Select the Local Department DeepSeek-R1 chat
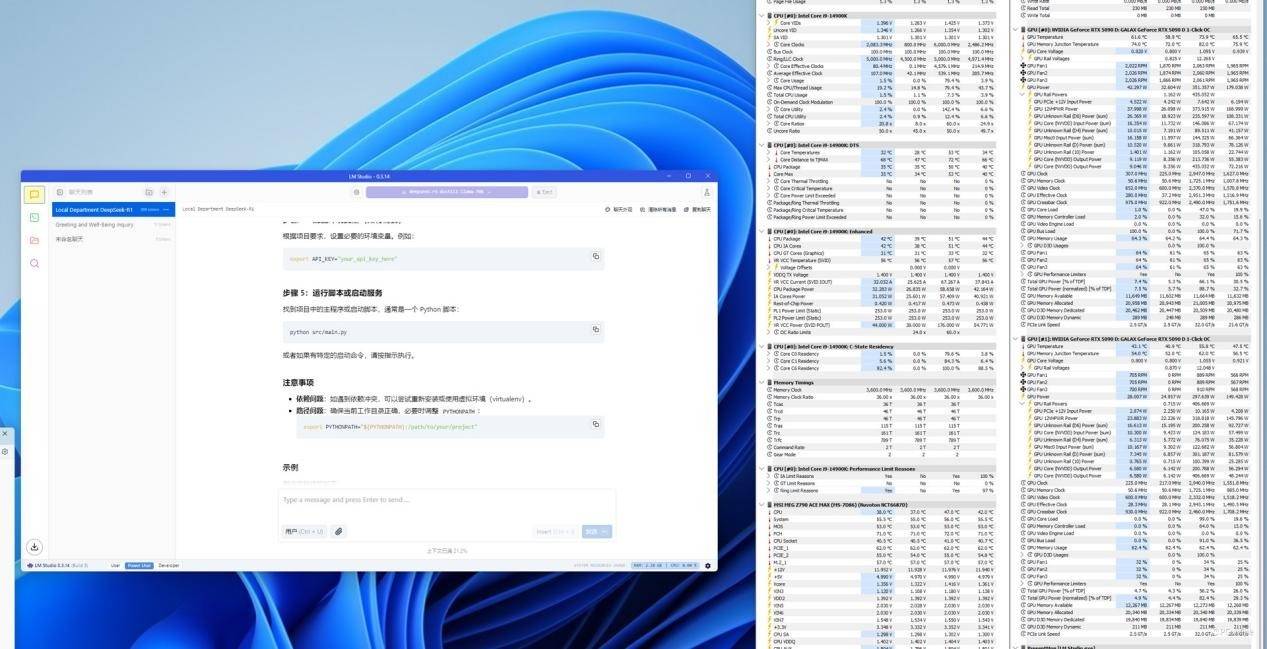 coord(95,210)
